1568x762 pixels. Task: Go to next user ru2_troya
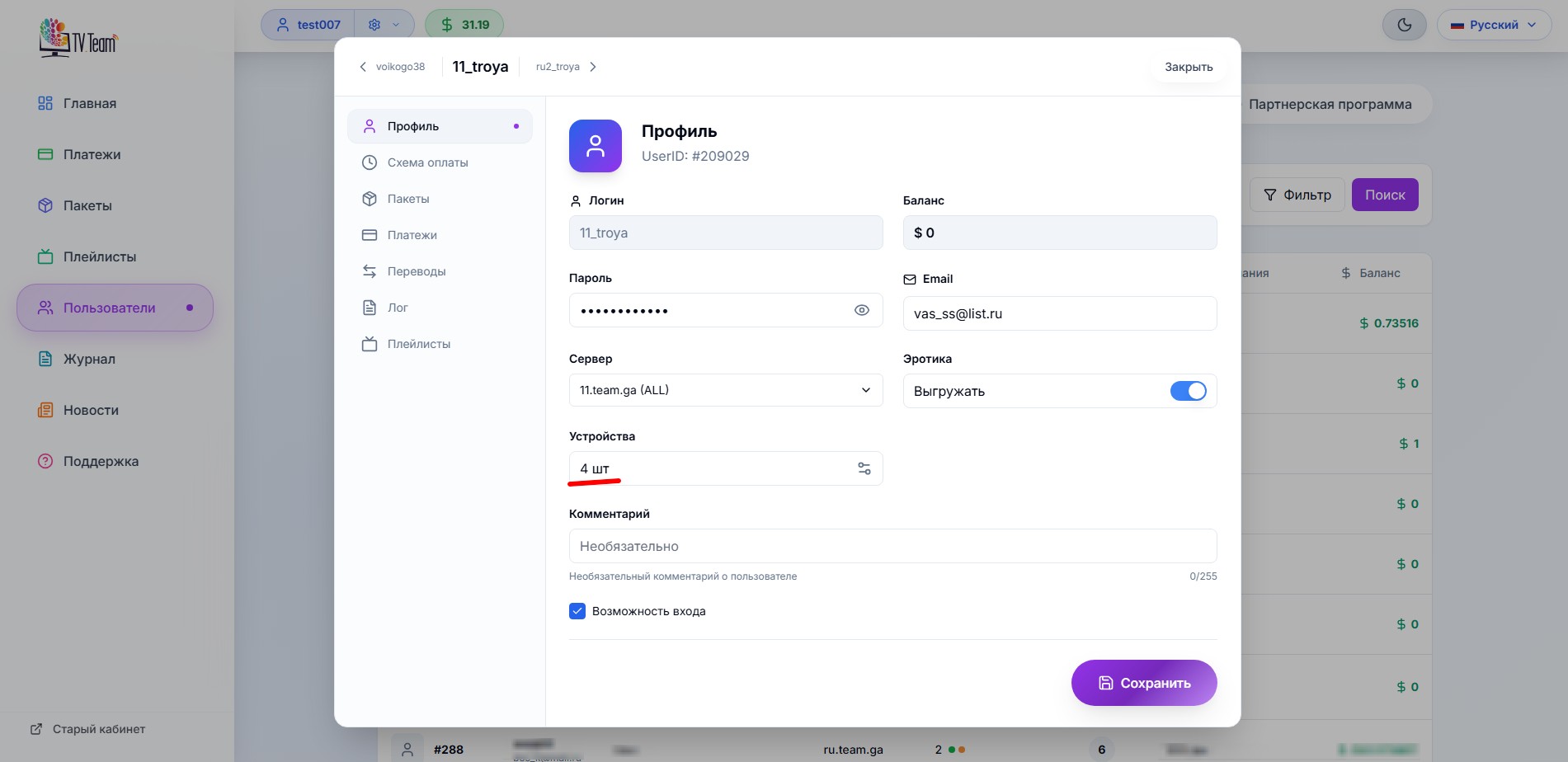(566, 67)
